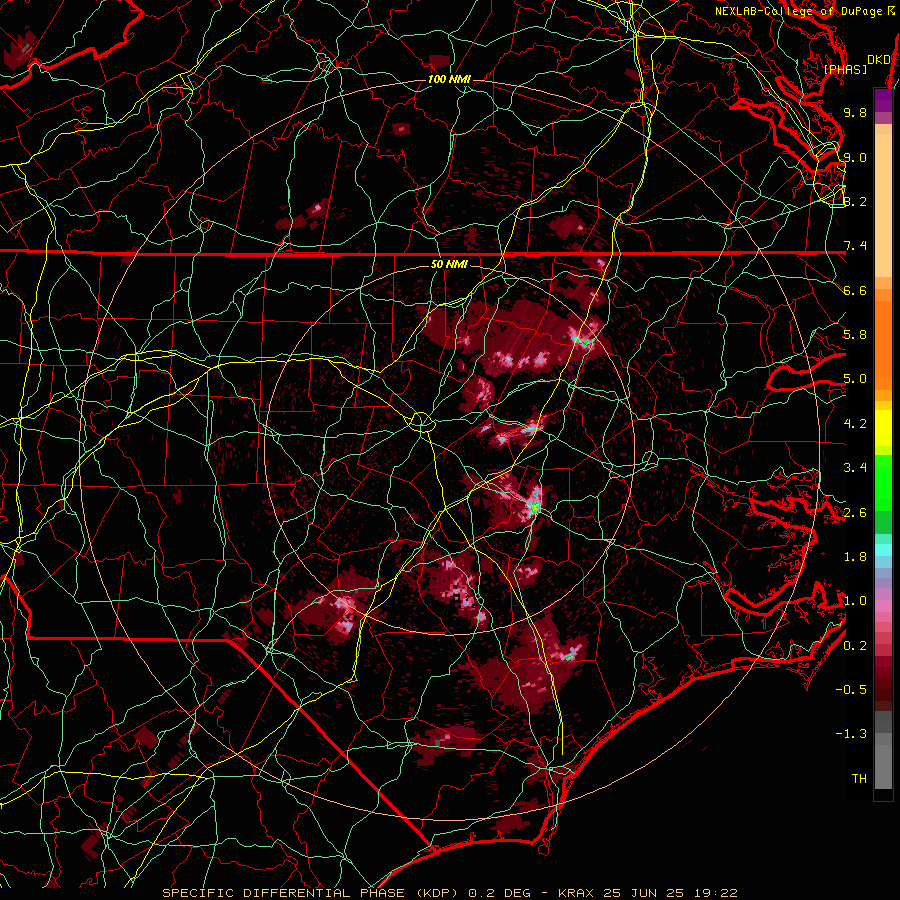Click the DKD label above the color scale

[x=878, y=59]
